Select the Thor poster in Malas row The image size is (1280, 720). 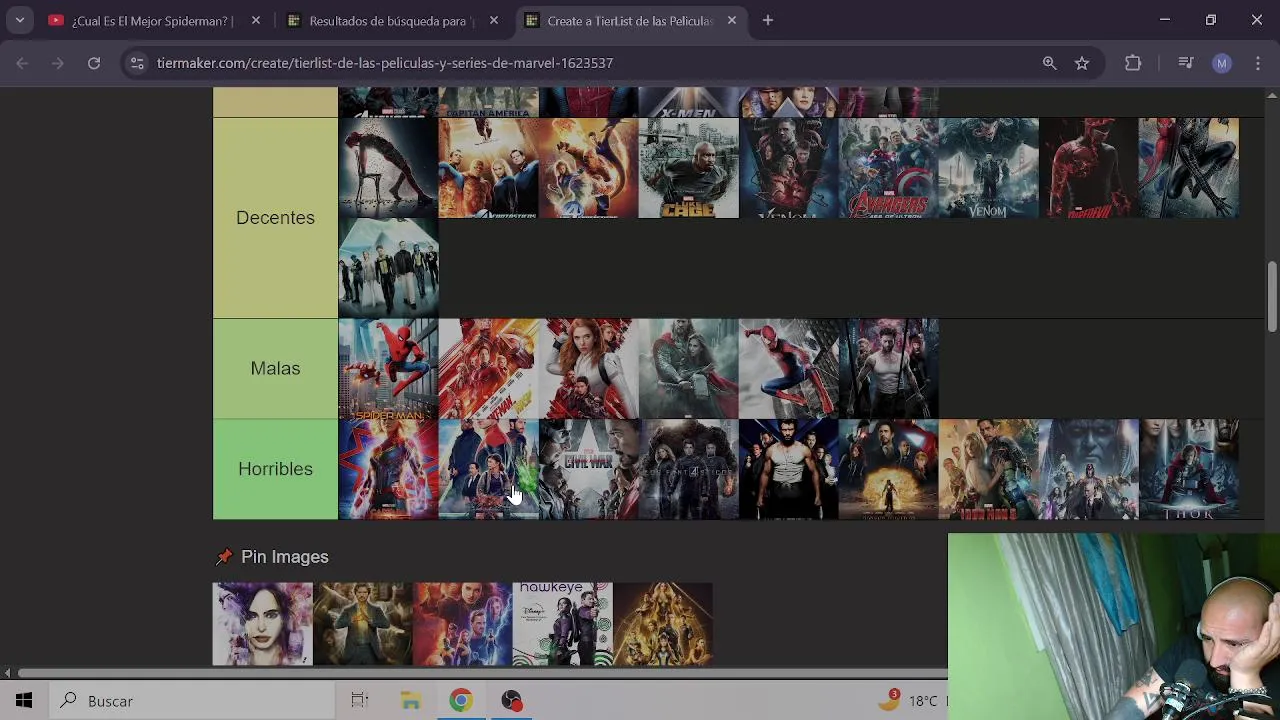point(688,369)
